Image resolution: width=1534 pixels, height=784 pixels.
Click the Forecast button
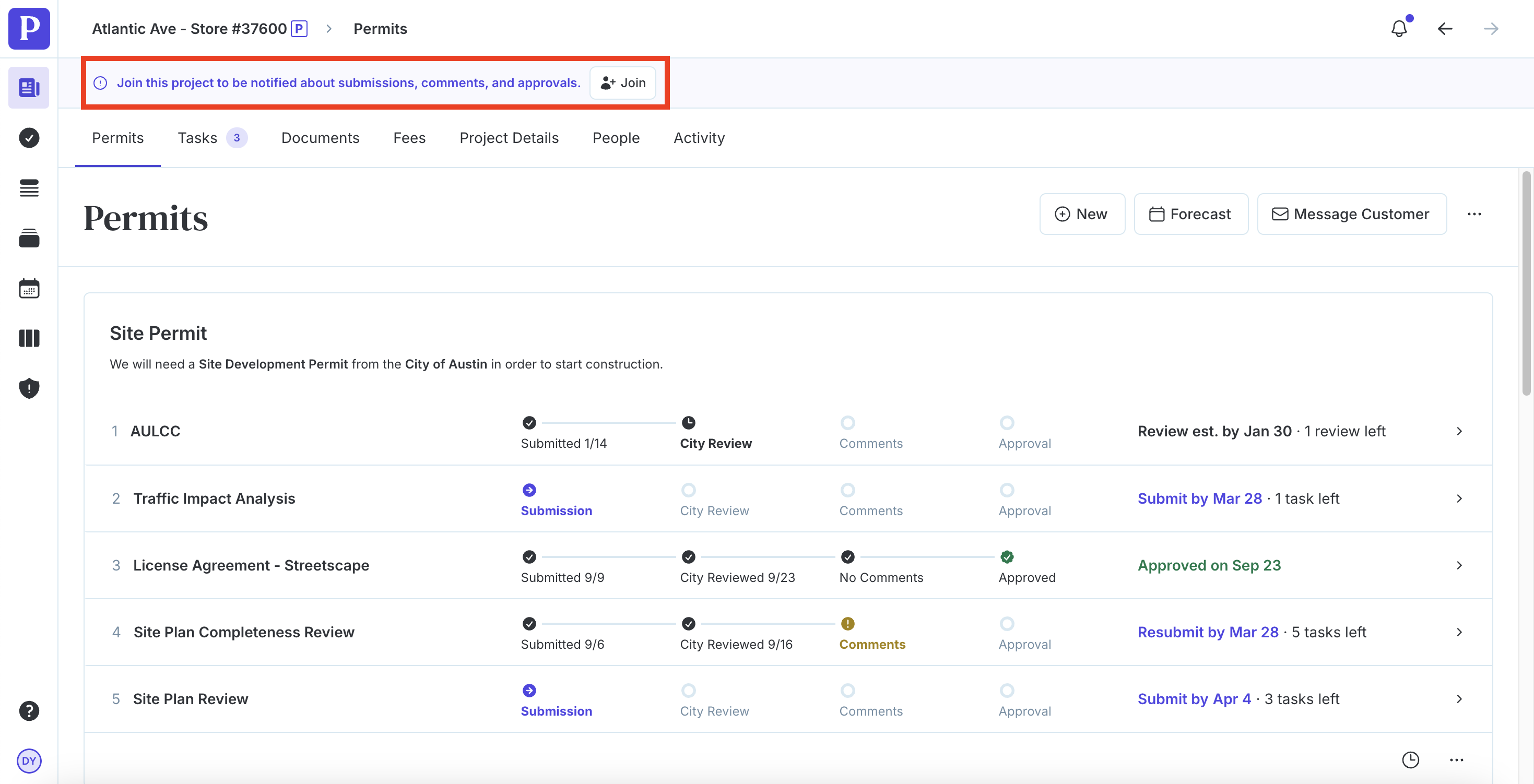[x=1190, y=215]
